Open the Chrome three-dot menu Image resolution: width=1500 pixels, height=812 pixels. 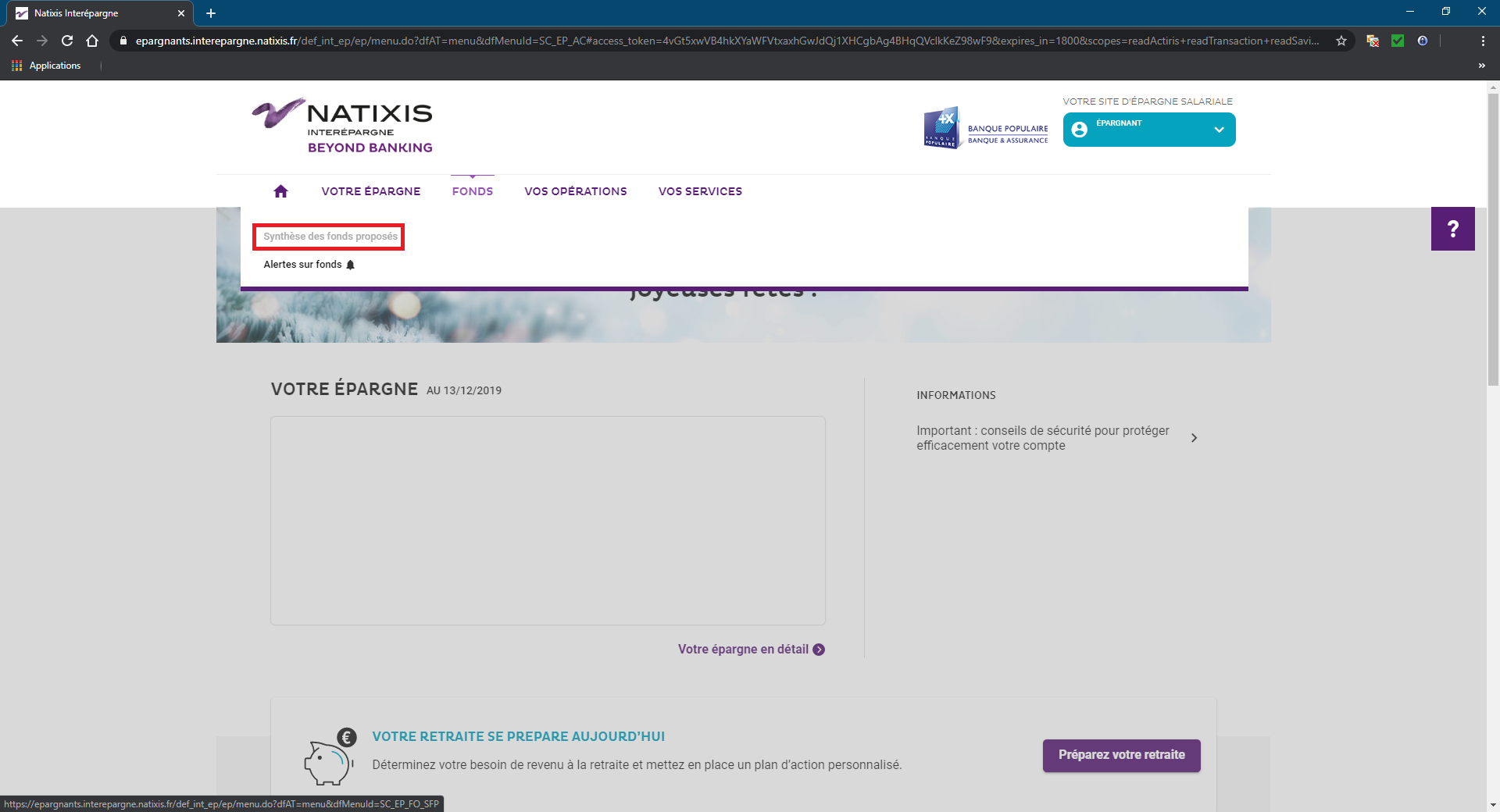pyautogui.click(x=1483, y=41)
